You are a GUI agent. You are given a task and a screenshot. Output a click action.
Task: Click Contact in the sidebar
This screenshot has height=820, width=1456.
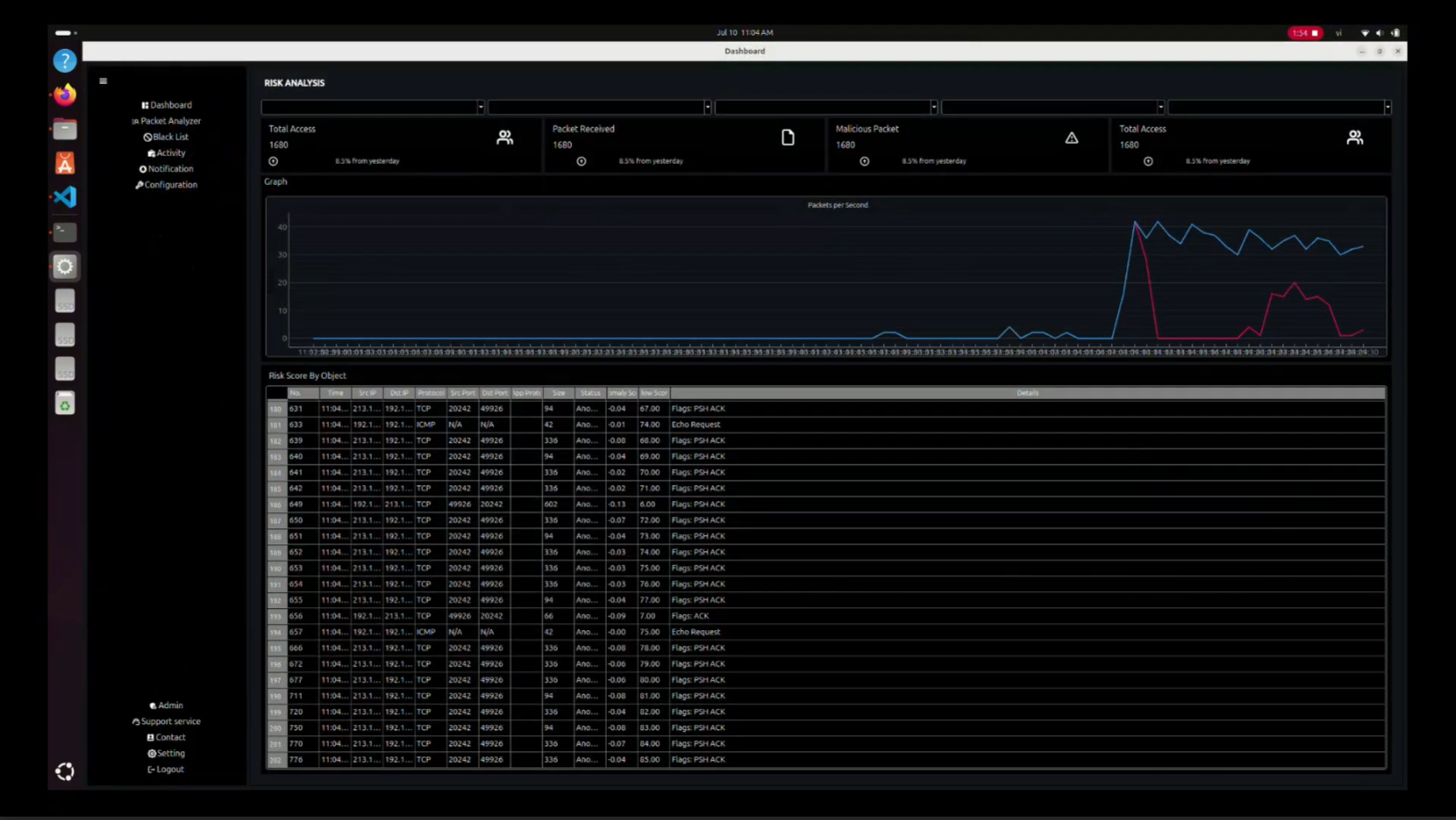166,738
